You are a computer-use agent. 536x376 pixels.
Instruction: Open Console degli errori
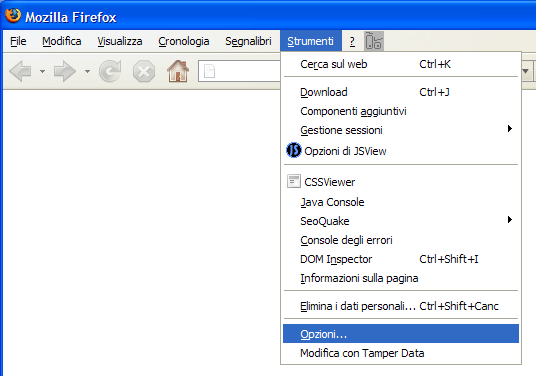tap(401, 240)
